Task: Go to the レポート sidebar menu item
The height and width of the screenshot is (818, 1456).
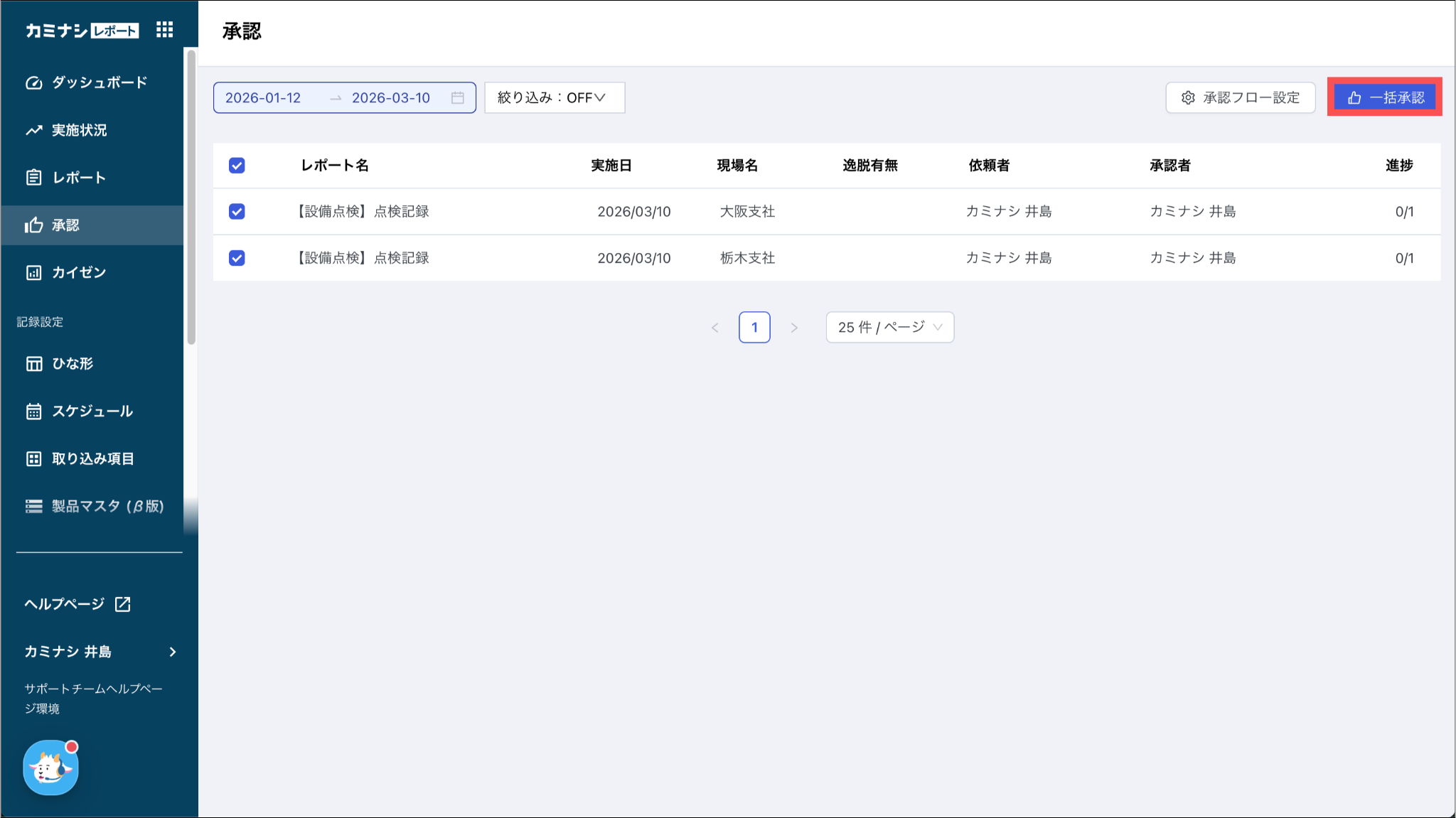Action: [x=78, y=178]
